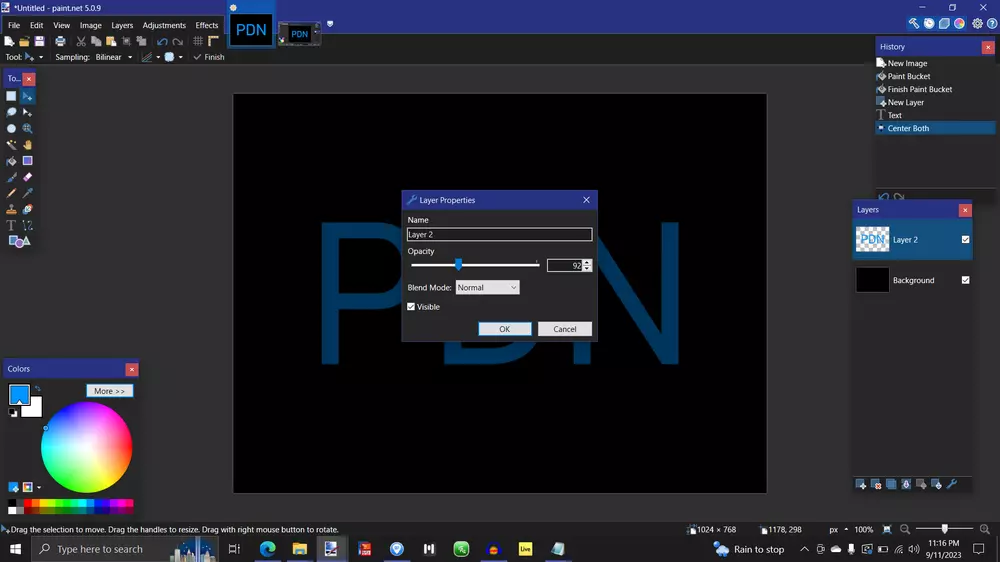Click the More >> button in Colors
1000x562 pixels.
click(x=110, y=391)
